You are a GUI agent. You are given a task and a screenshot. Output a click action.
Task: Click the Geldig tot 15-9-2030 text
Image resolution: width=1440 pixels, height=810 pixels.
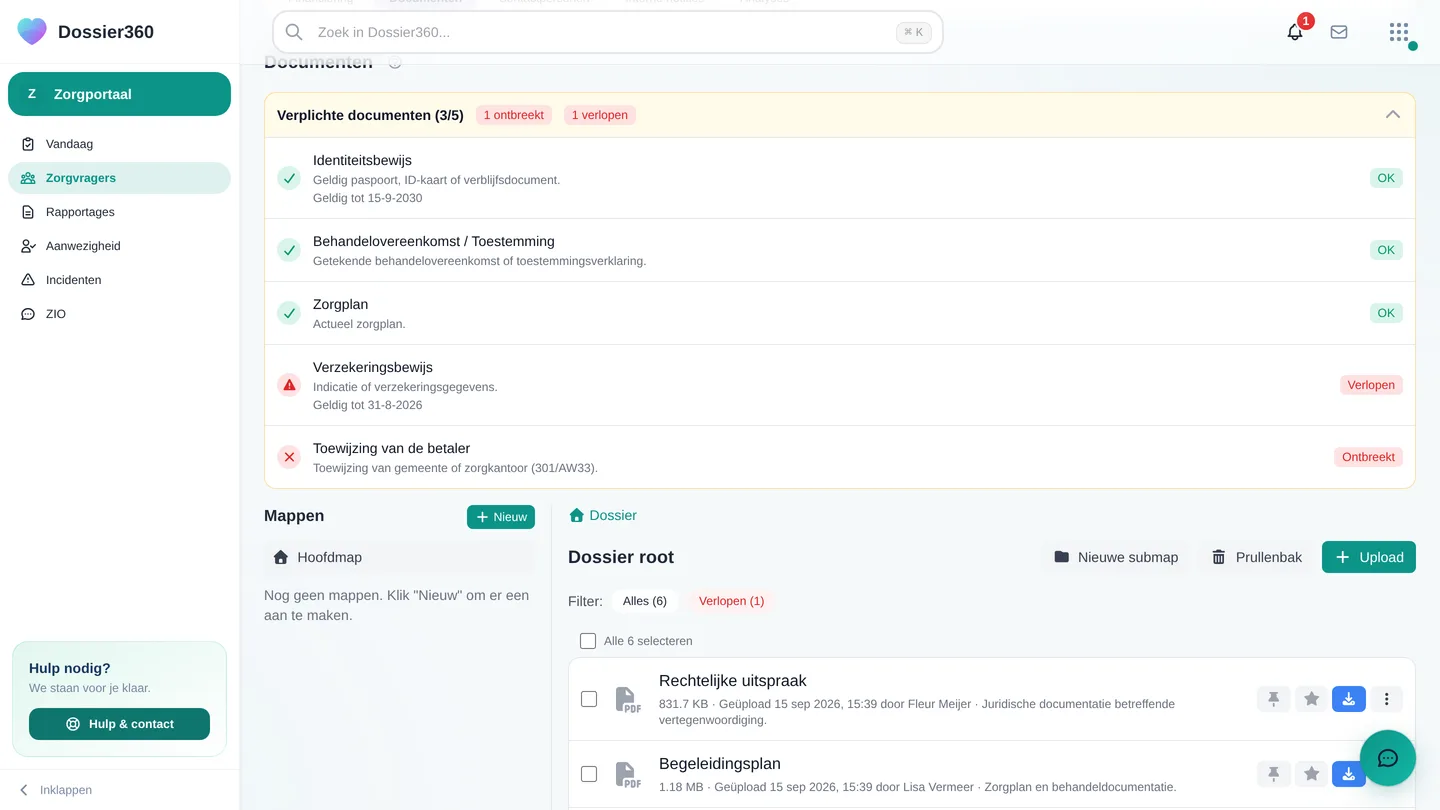tap(367, 198)
